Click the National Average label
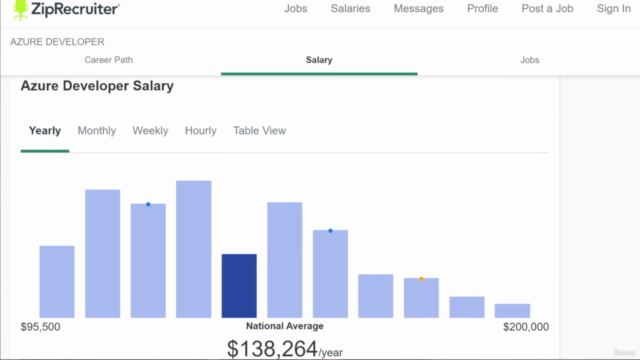The width and height of the screenshot is (640, 360). pos(284,326)
